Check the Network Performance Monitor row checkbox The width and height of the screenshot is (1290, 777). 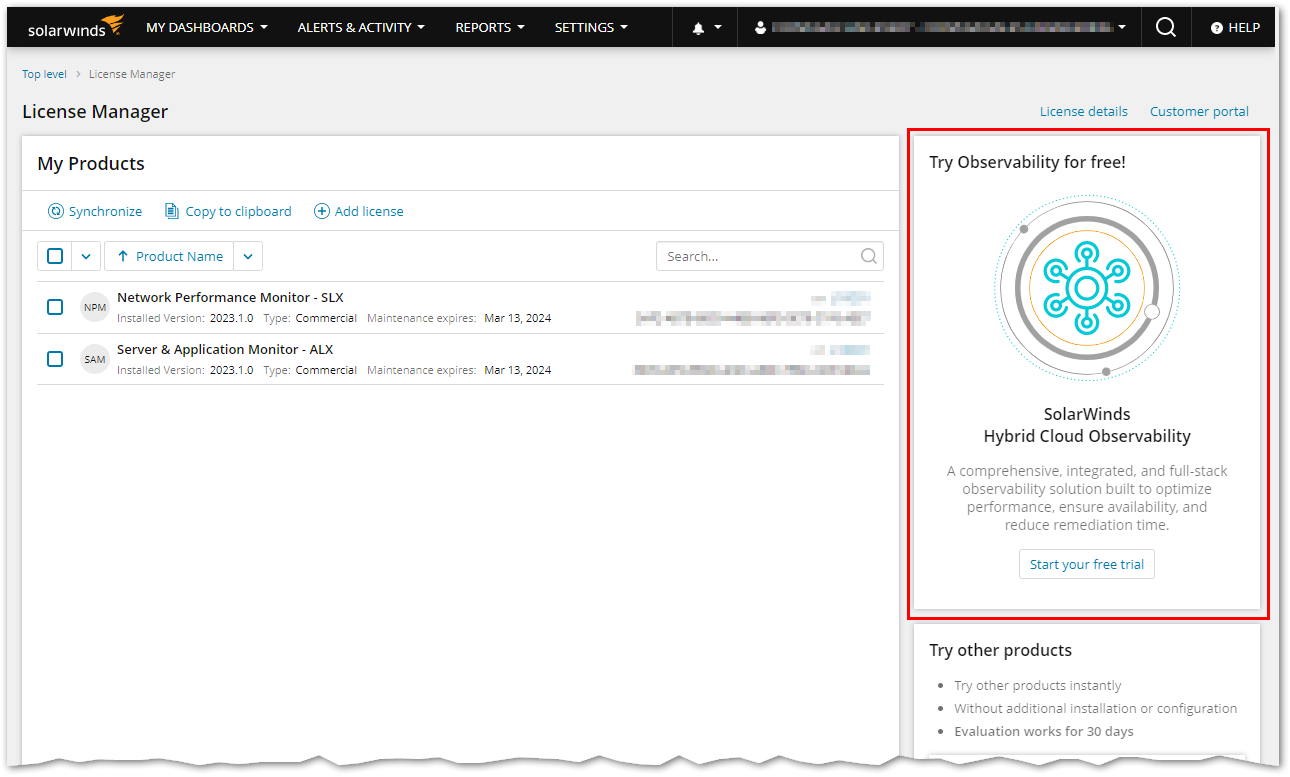[x=55, y=307]
